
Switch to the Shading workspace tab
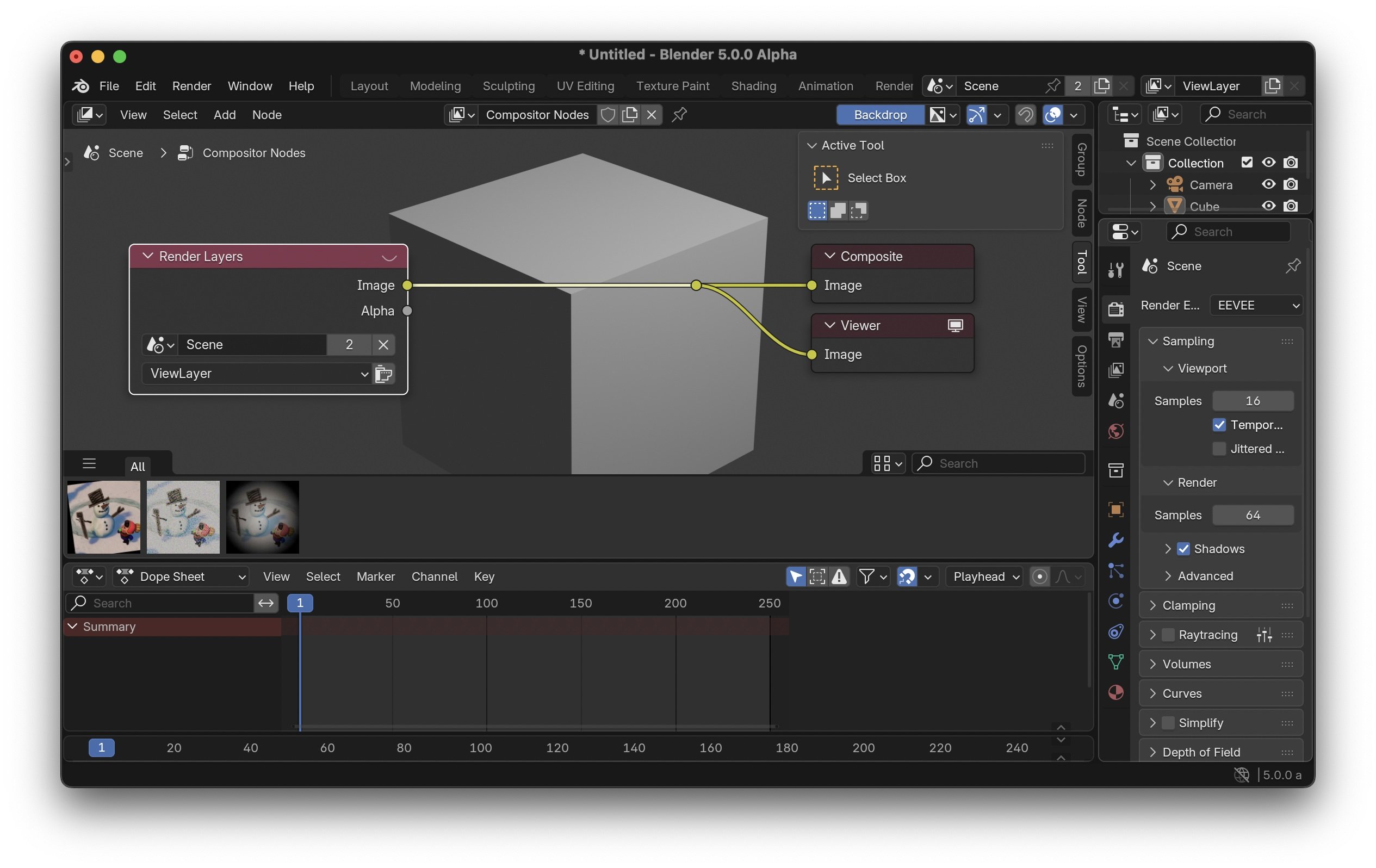(x=753, y=86)
